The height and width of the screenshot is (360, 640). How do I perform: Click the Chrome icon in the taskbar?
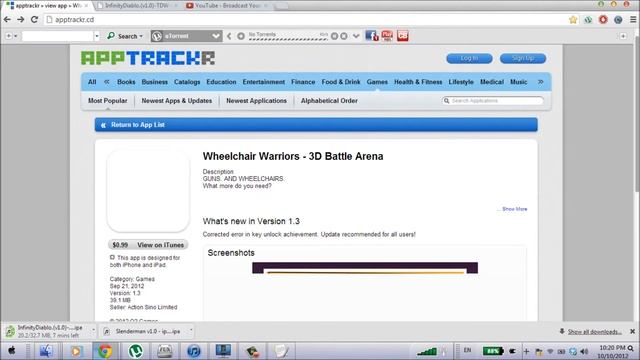pyautogui.click(x=104, y=351)
